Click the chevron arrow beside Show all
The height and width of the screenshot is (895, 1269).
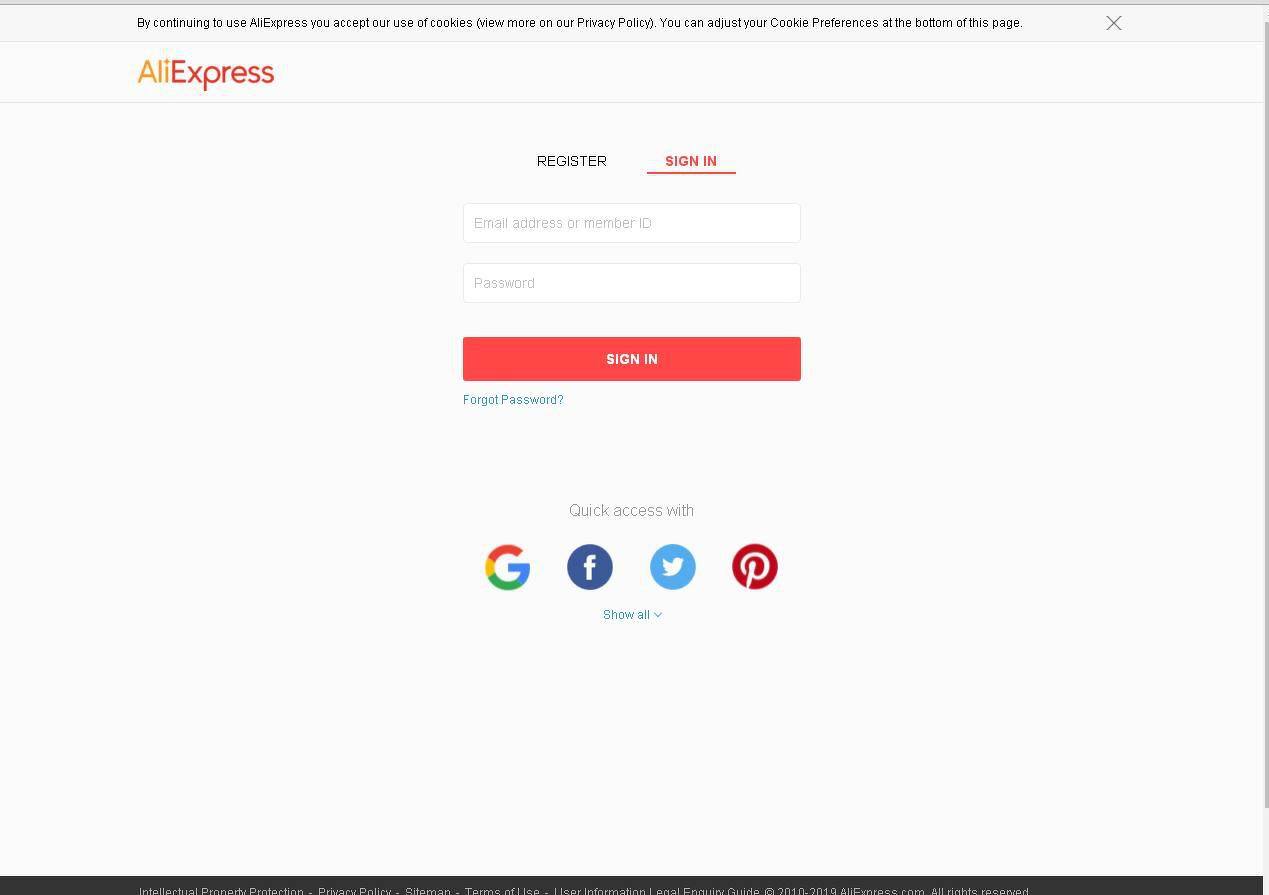click(x=658, y=615)
